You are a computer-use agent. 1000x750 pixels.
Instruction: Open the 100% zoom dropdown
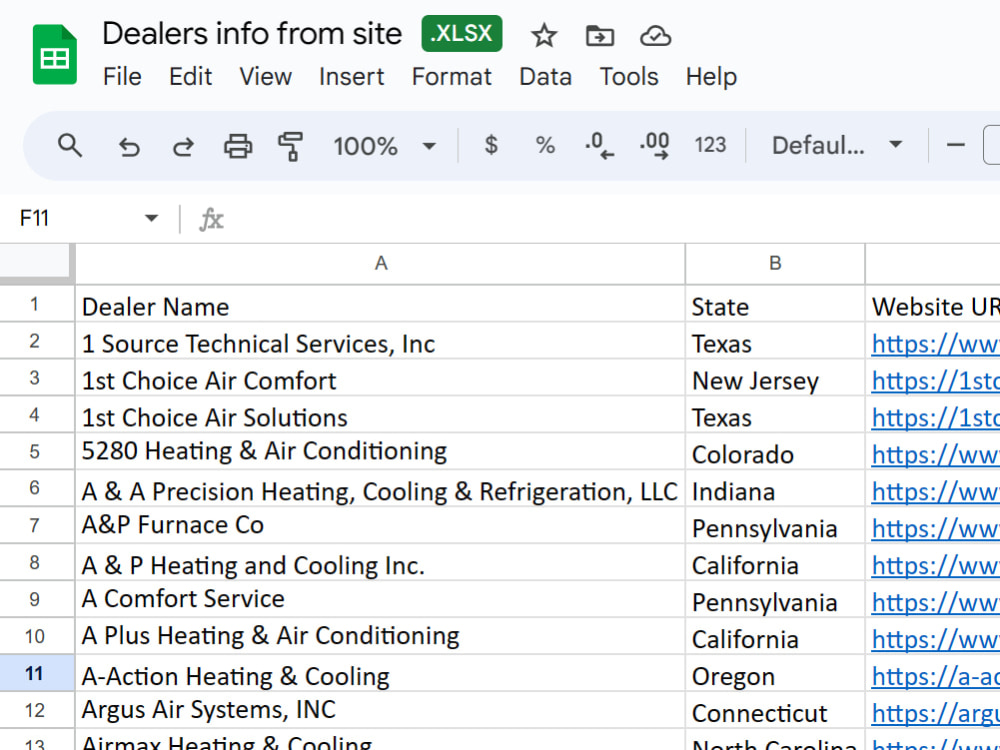tap(384, 146)
